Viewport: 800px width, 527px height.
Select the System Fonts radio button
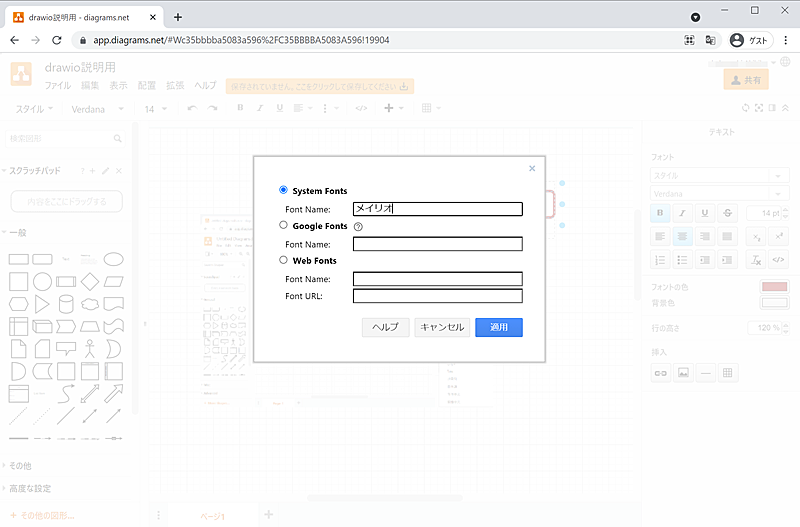click(x=284, y=190)
